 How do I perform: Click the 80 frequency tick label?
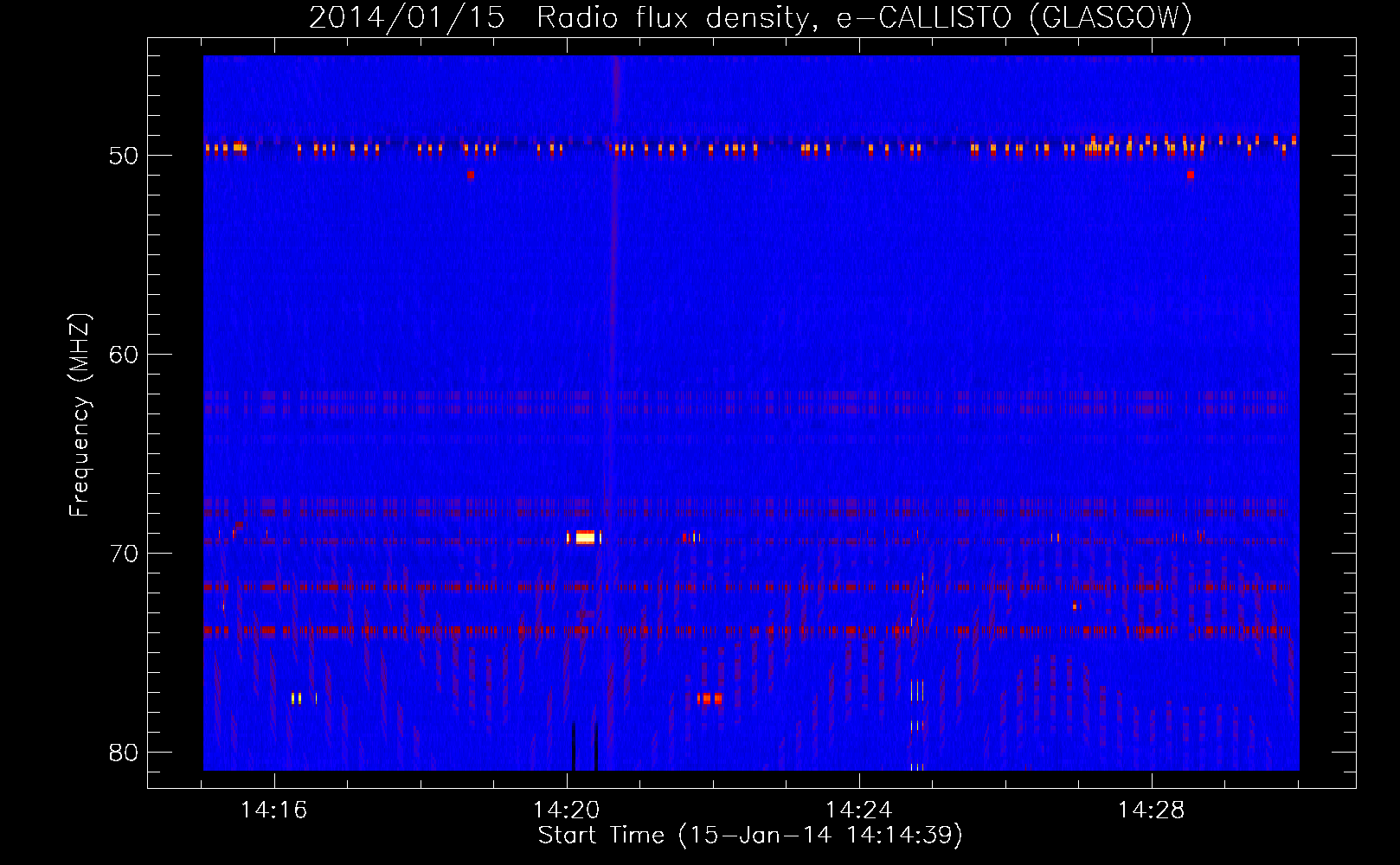(124, 753)
